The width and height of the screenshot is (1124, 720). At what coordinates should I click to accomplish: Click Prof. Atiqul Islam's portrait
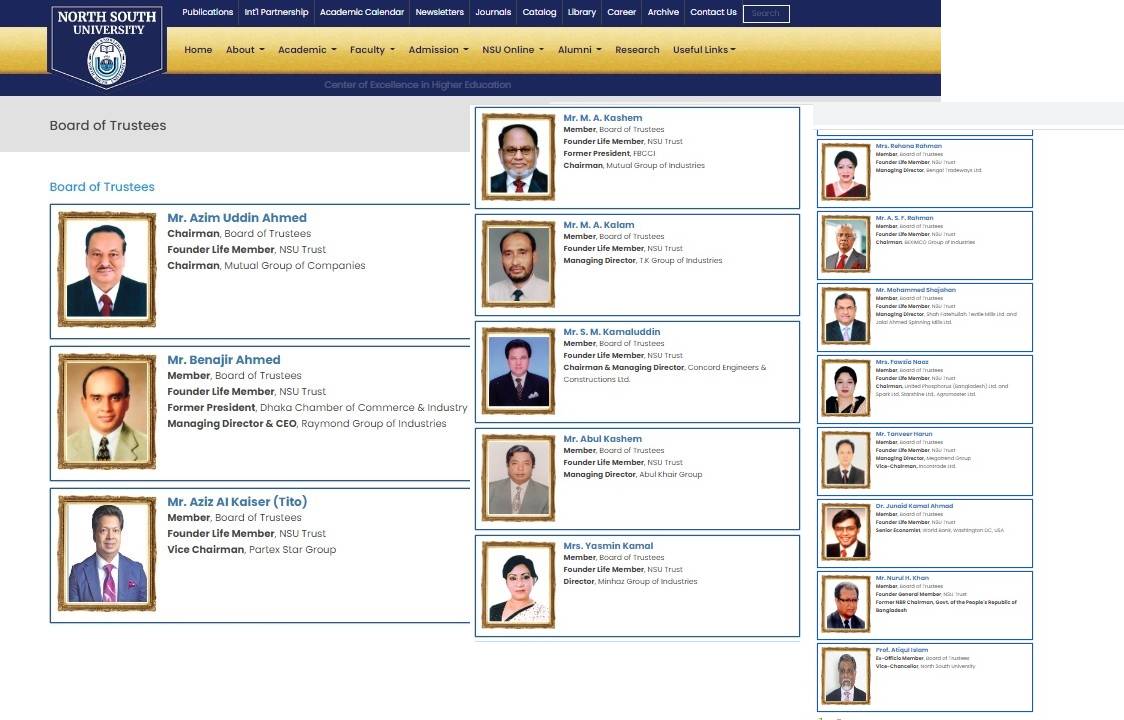pos(846,676)
